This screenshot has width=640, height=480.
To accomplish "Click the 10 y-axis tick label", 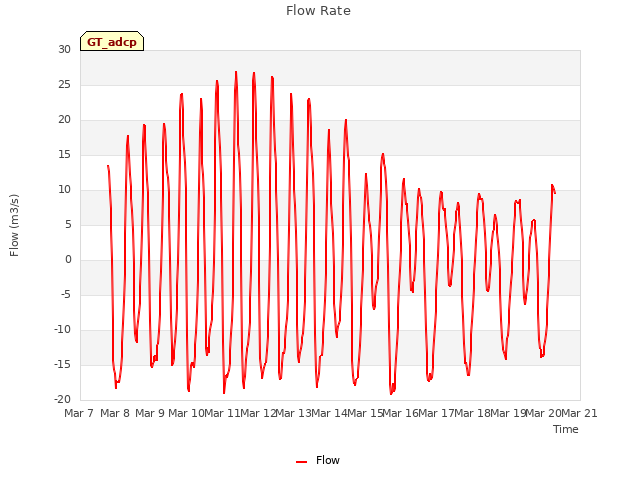I will 64,189.
